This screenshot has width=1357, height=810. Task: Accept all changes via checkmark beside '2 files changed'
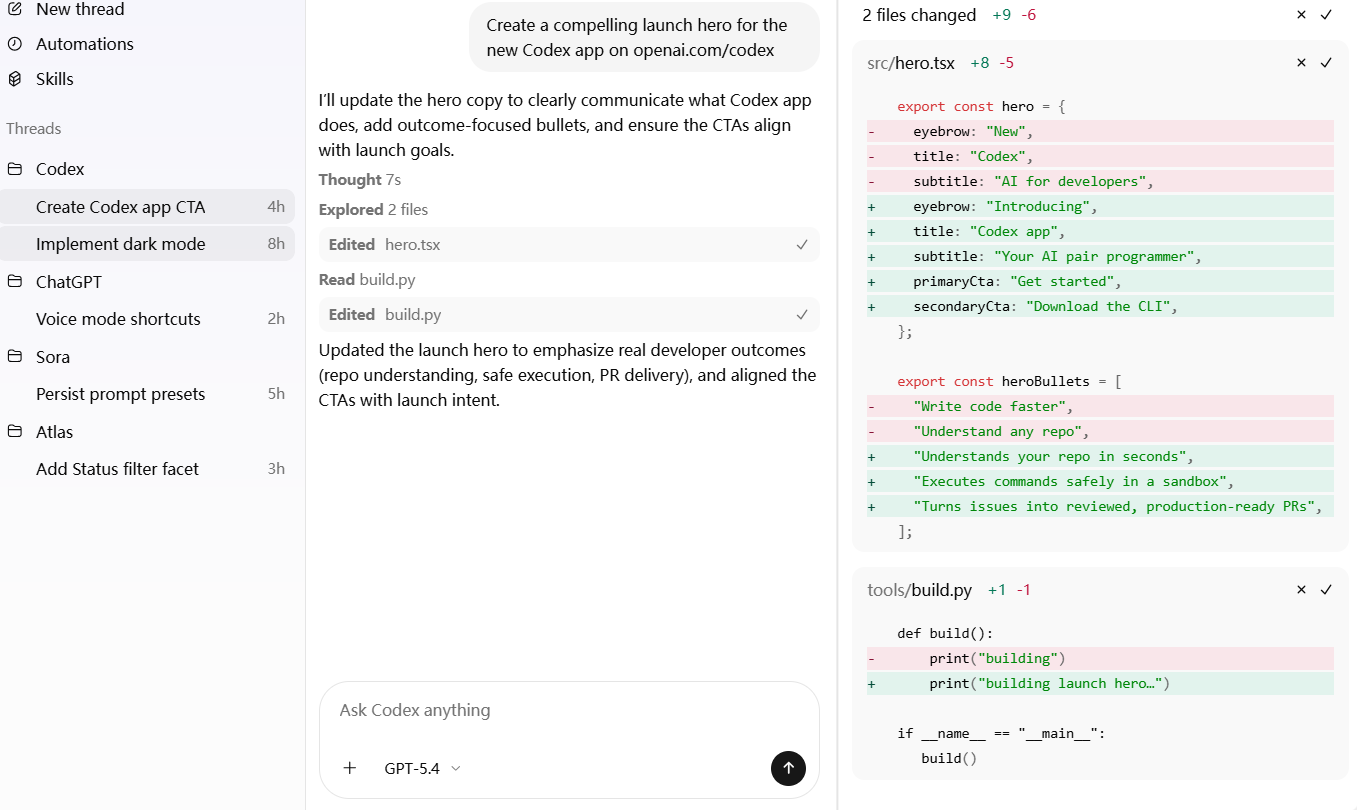(1326, 15)
